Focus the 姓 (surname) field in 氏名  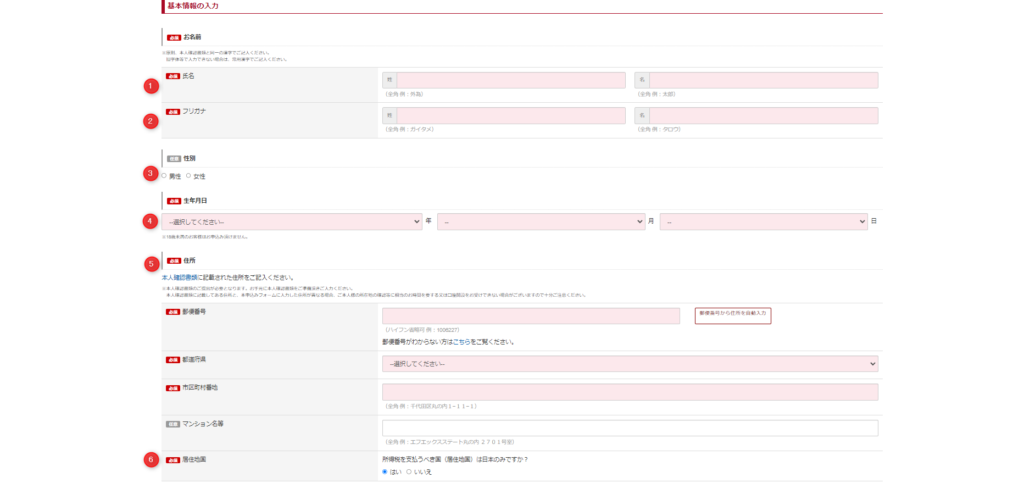(510, 80)
